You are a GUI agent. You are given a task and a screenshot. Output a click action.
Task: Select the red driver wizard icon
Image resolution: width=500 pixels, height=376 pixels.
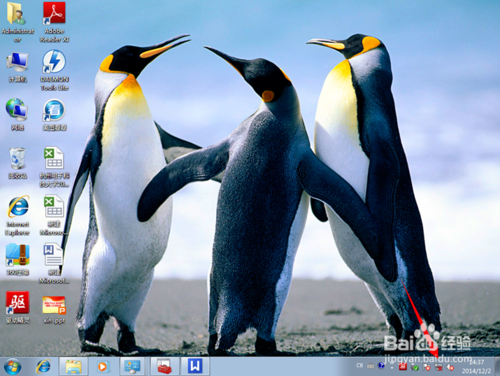[18, 307]
